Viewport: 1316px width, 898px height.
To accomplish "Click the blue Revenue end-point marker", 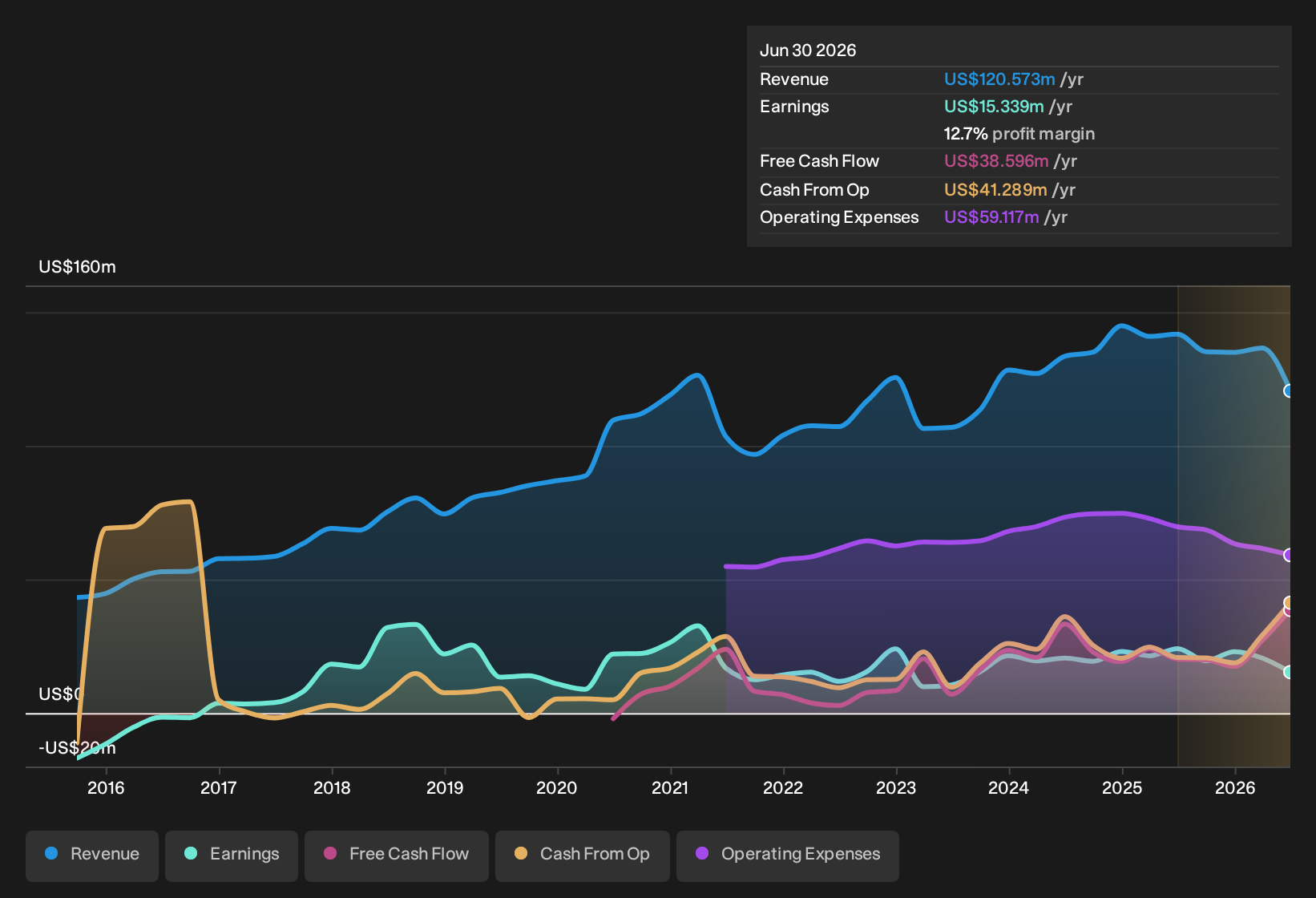I will (x=1289, y=390).
